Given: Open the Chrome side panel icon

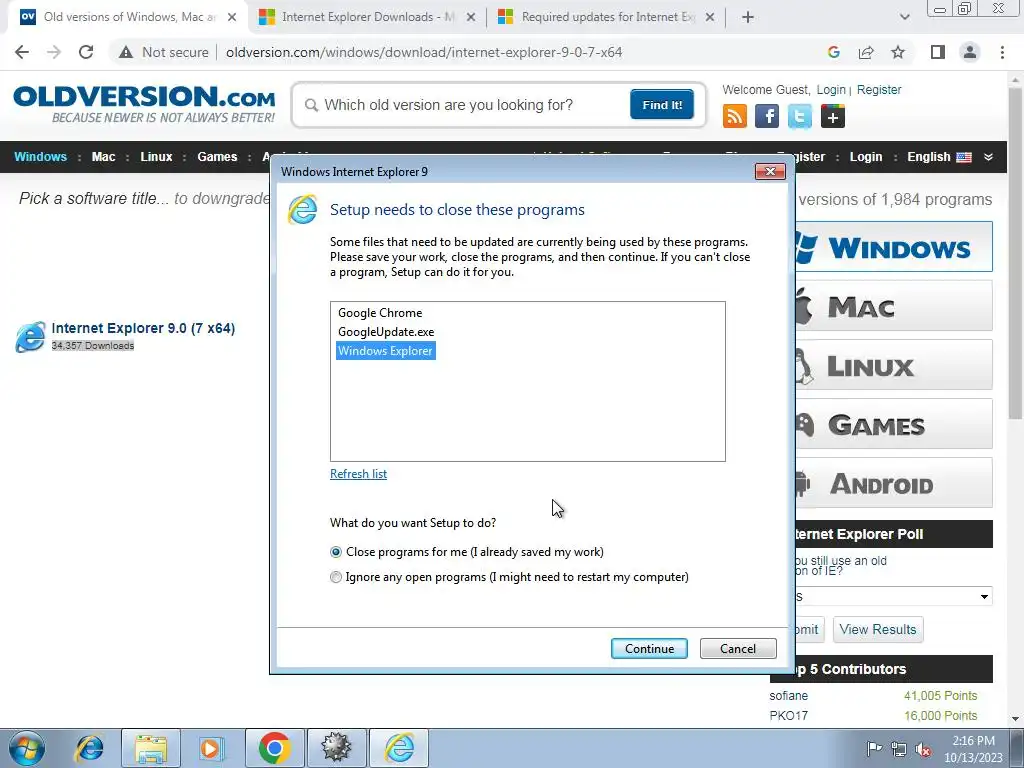Looking at the screenshot, I should [938, 52].
